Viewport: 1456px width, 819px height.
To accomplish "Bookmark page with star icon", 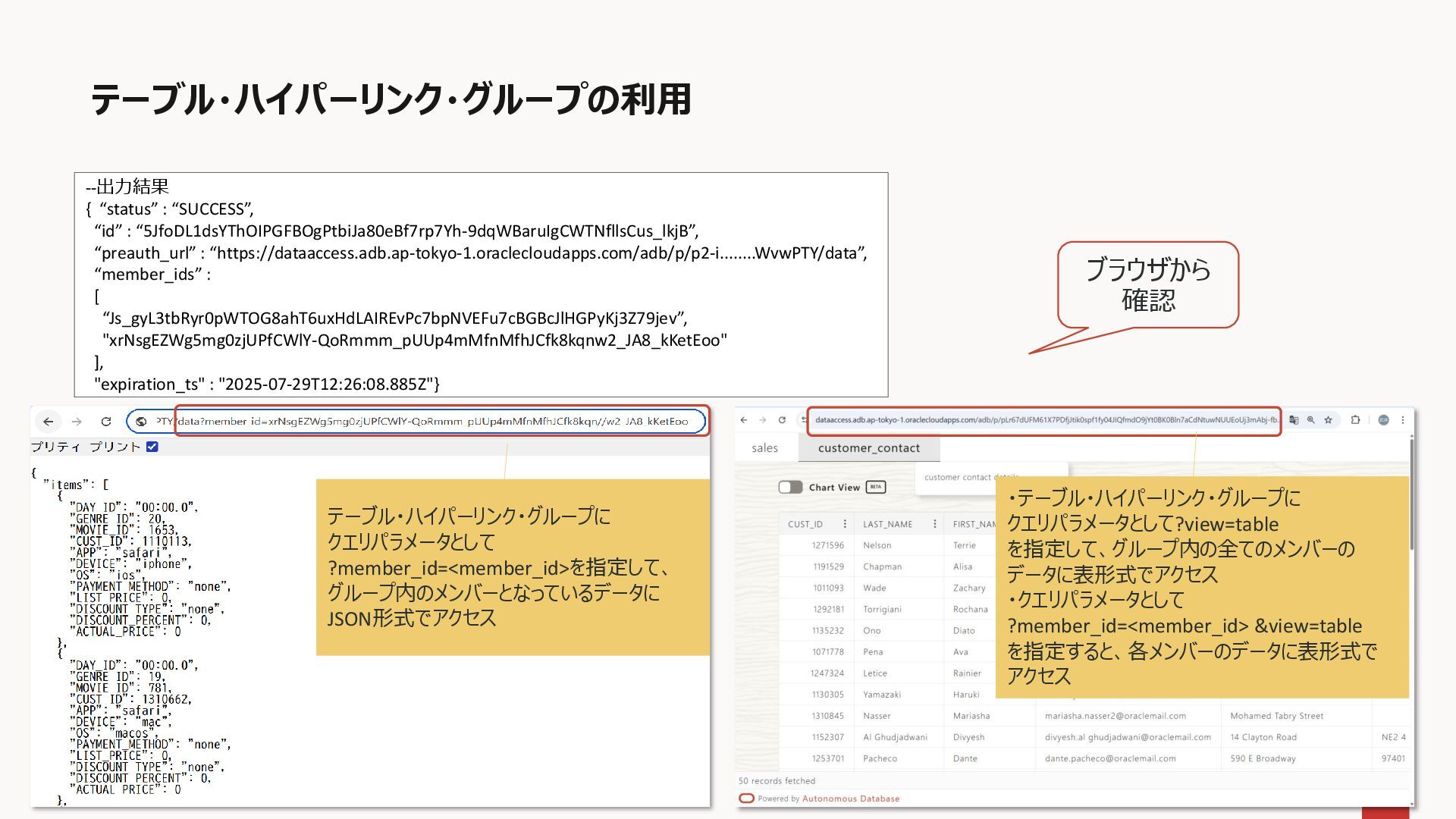I will pyautogui.click(x=1328, y=420).
